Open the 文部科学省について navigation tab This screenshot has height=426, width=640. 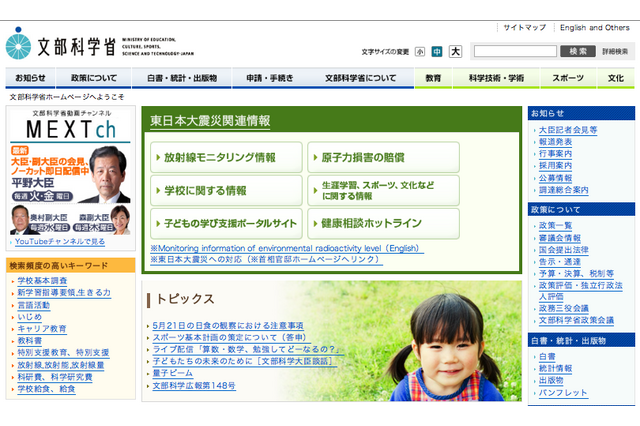[360, 78]
